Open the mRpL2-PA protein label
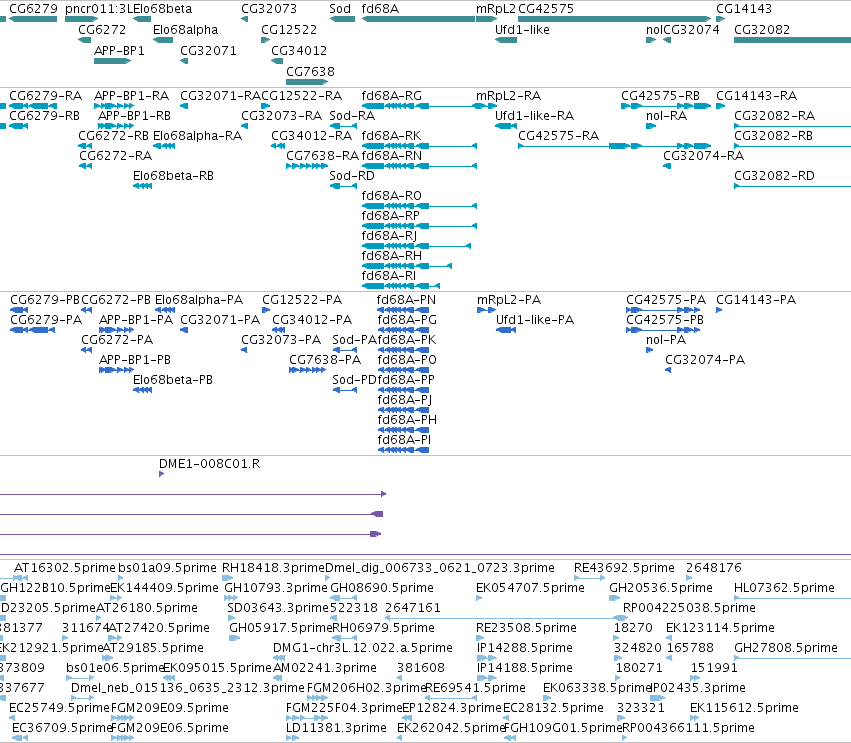 pyautogui.click(x=509, y=300)
